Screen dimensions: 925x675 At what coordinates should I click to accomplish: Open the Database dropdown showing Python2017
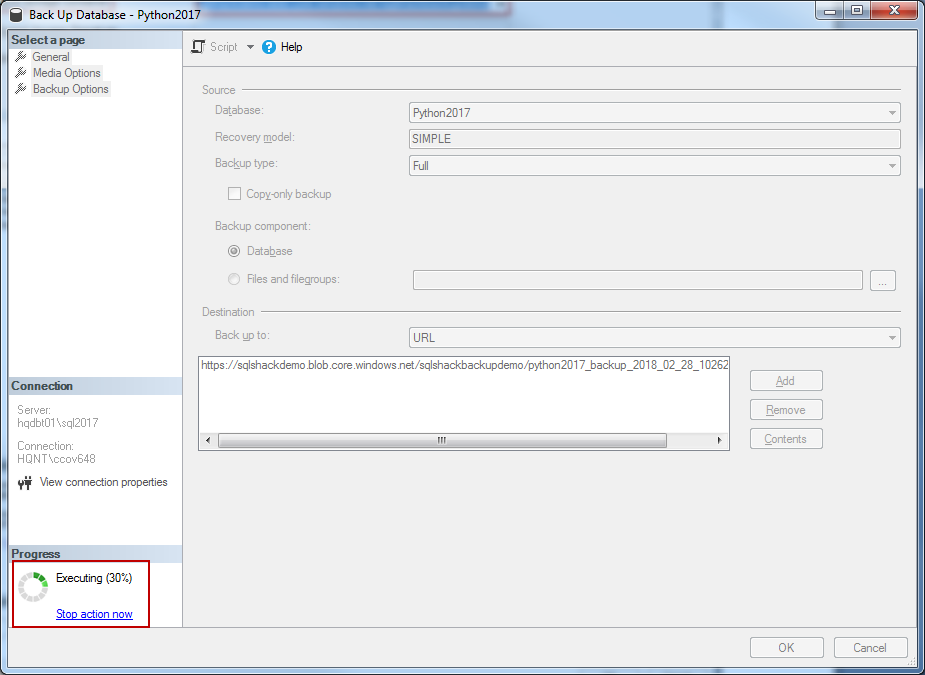click(x=655, y=113)
